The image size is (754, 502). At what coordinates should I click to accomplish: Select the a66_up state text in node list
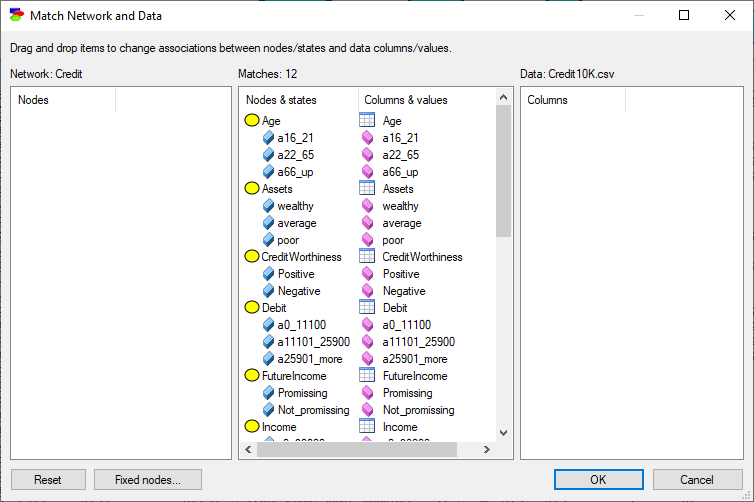(295, 172)
